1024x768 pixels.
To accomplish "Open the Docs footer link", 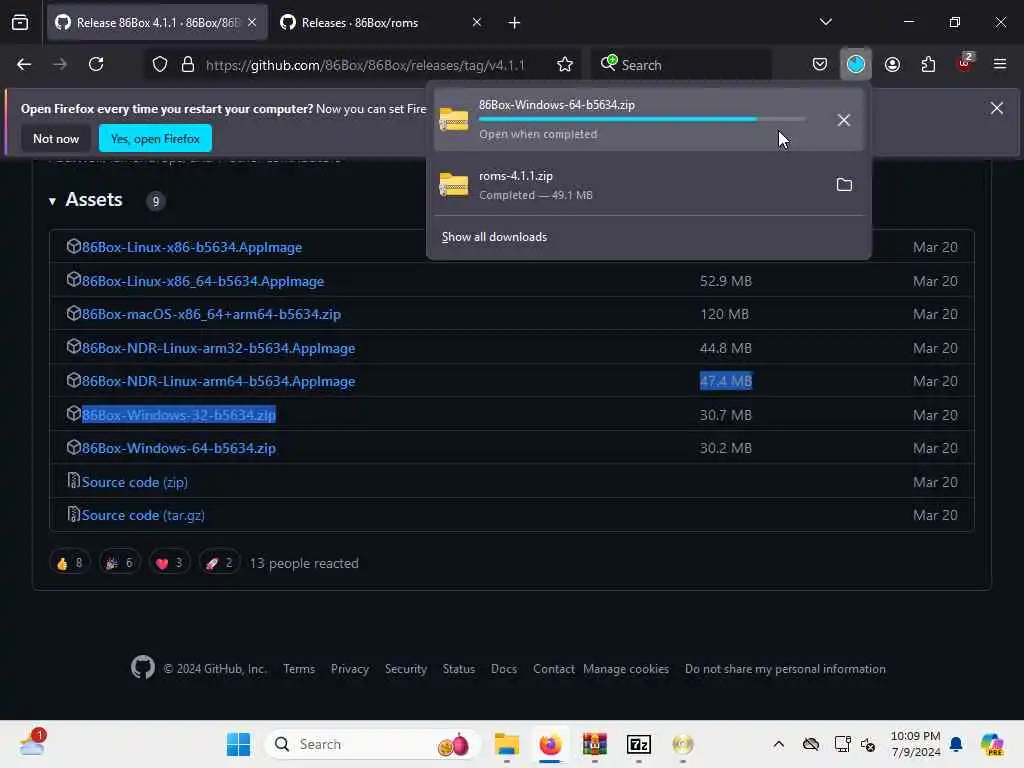I will pyautogui.click(x=504, y=669).
